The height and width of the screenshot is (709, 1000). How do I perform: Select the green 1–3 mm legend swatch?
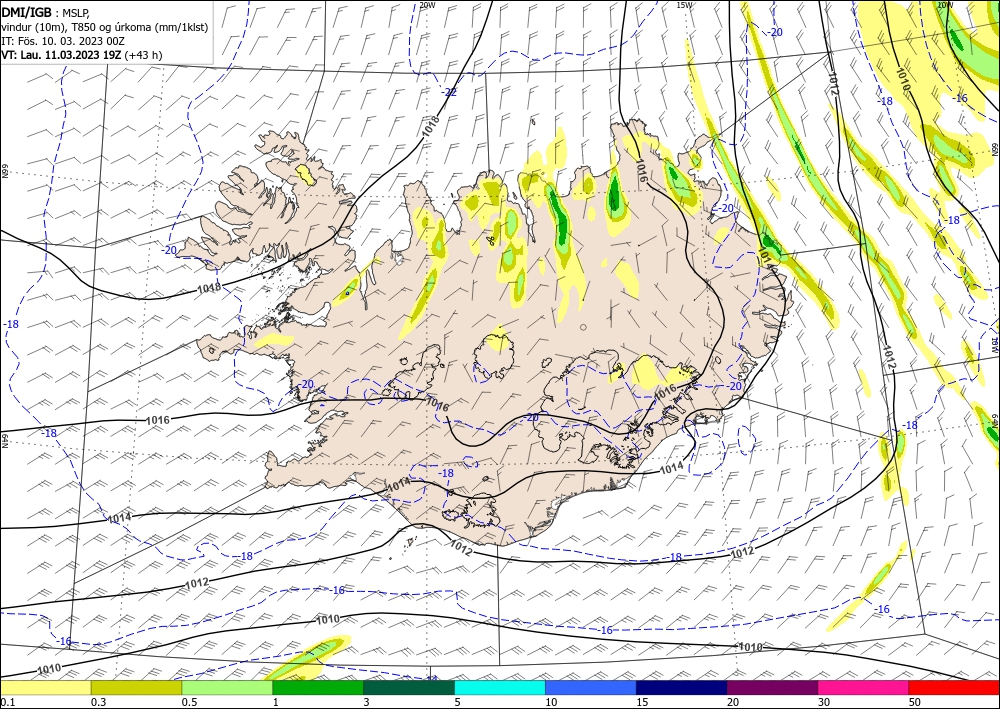tap(318, 687)
